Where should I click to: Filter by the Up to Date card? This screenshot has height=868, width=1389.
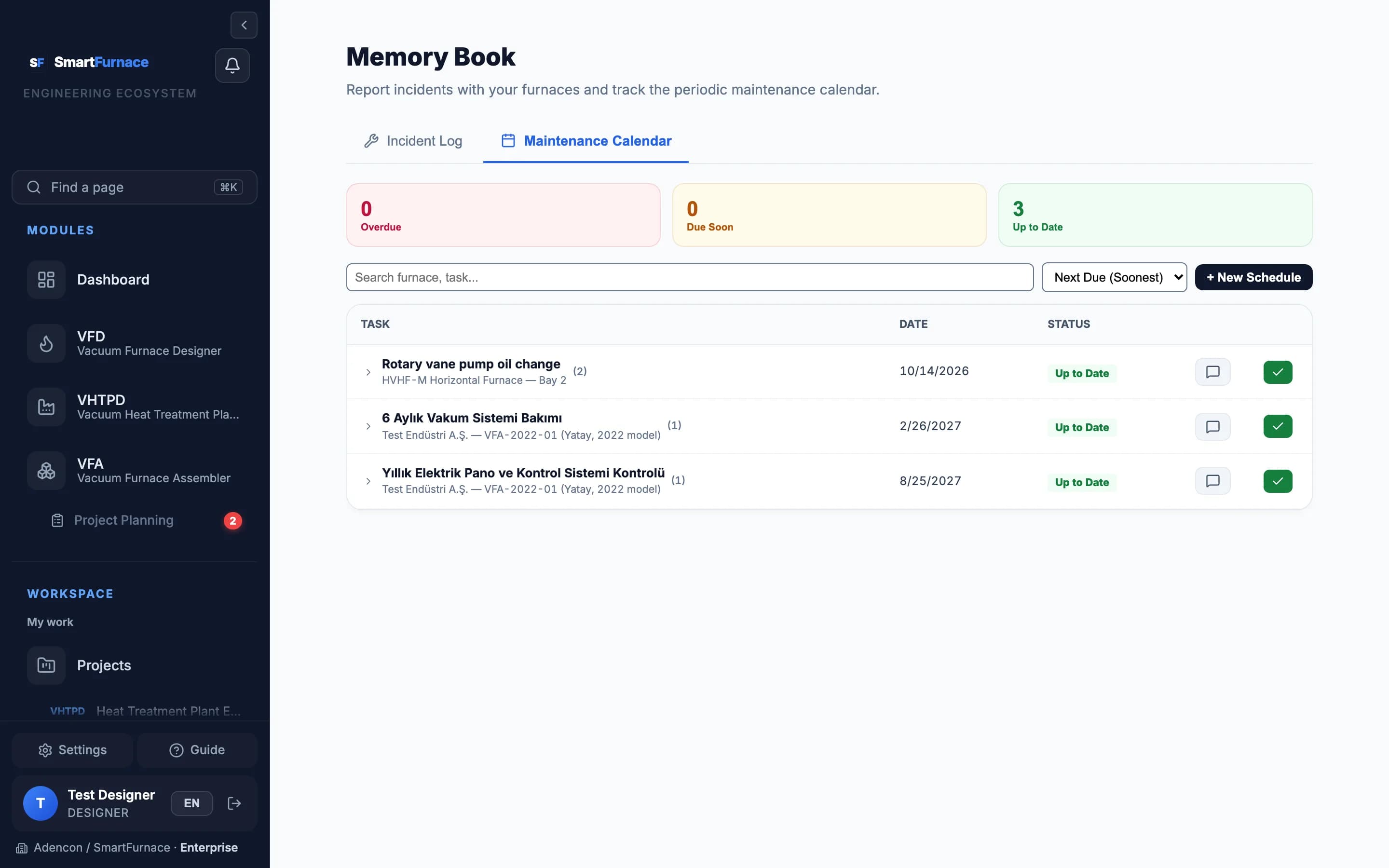(1156, 215)
